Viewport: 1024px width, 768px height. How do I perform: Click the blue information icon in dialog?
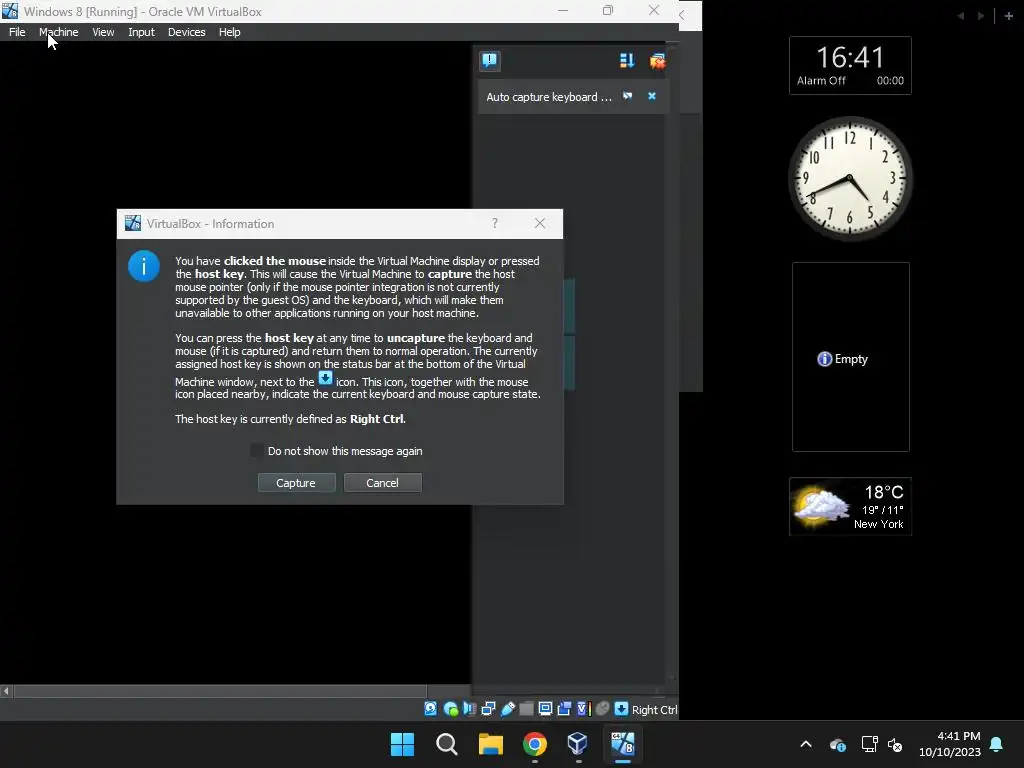point(144,266)
